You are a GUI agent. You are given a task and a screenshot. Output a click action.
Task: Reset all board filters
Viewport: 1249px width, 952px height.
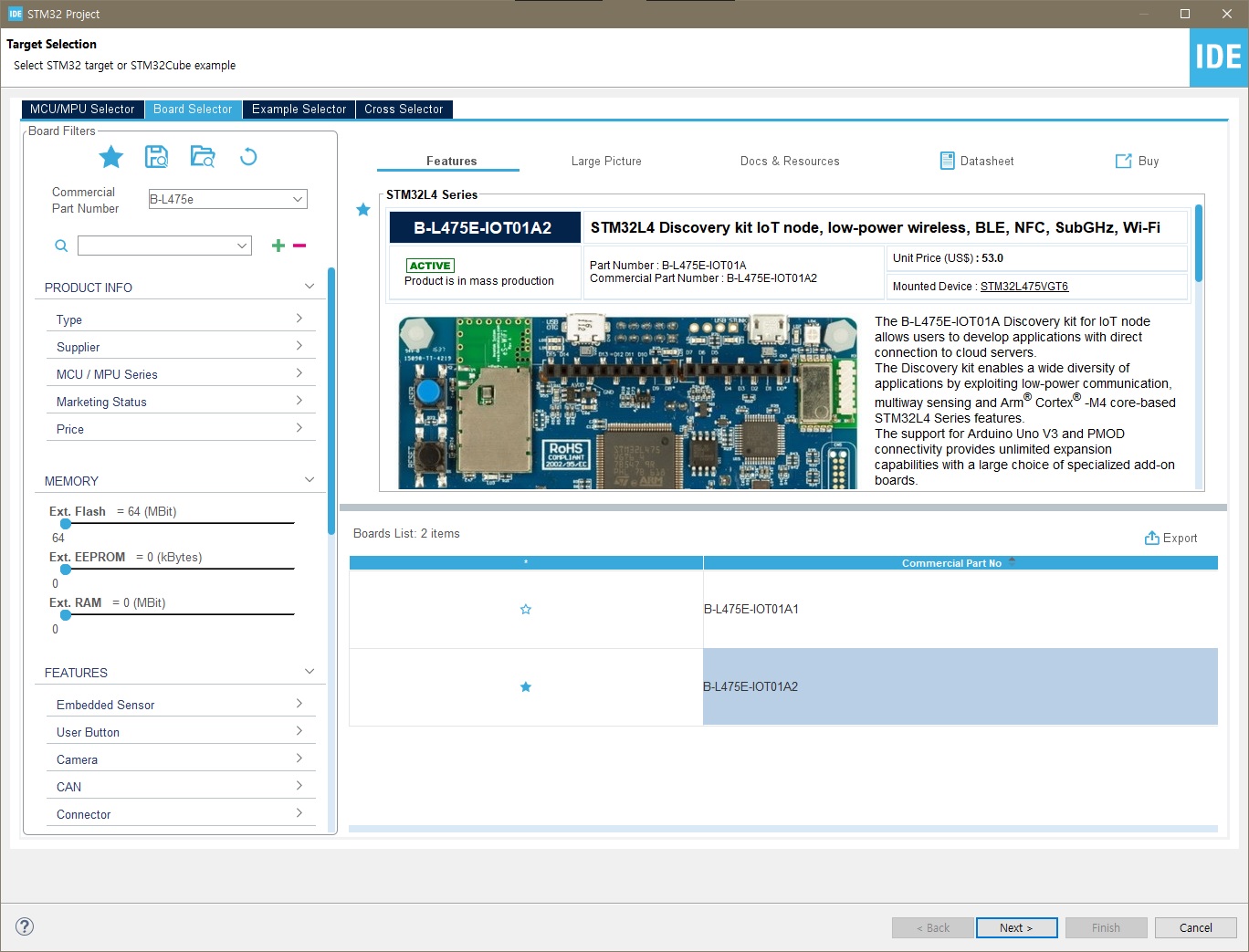[x=248, y=157]
